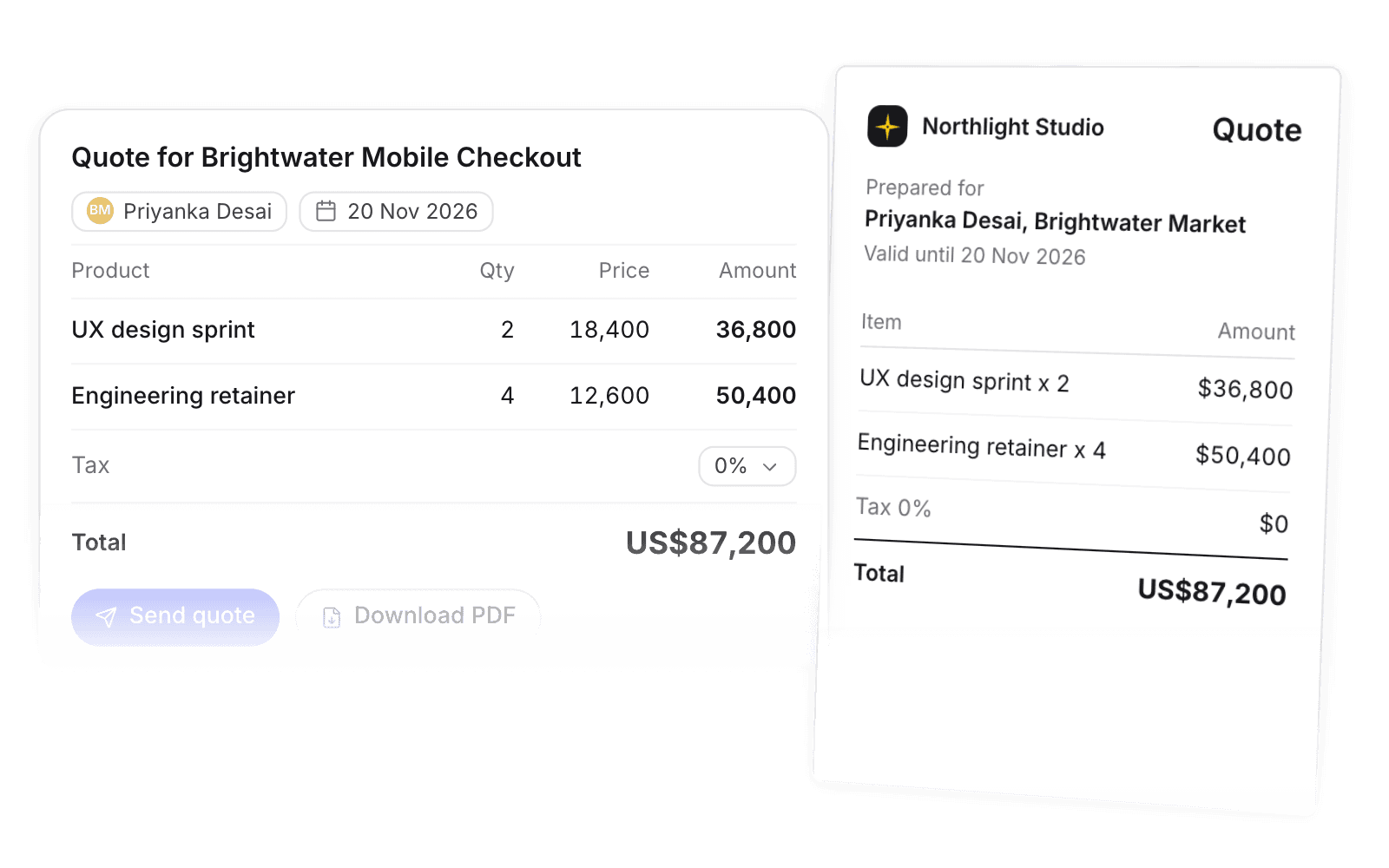Edit the 12,600 price field
Viewport: 1389px width, 868px height.
[x=609, y=396]
